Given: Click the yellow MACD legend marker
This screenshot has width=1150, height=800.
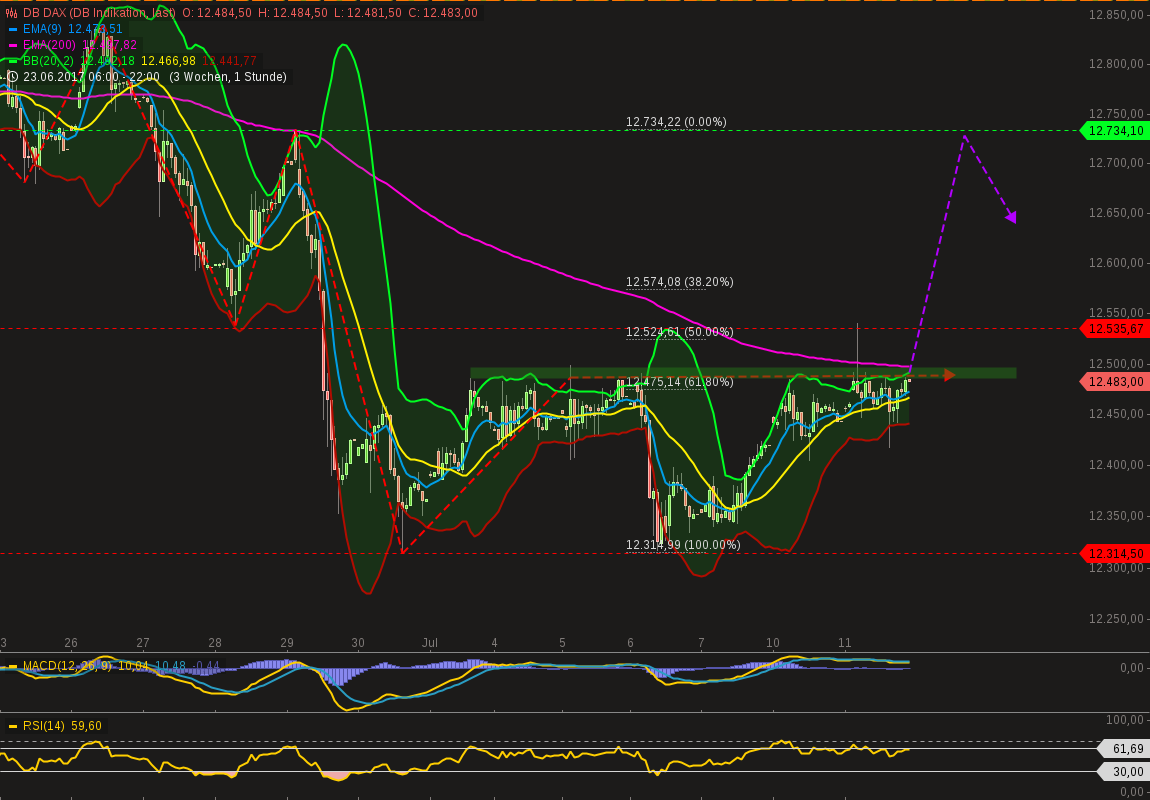Looking at the screenshot, I should coord(12,666).
